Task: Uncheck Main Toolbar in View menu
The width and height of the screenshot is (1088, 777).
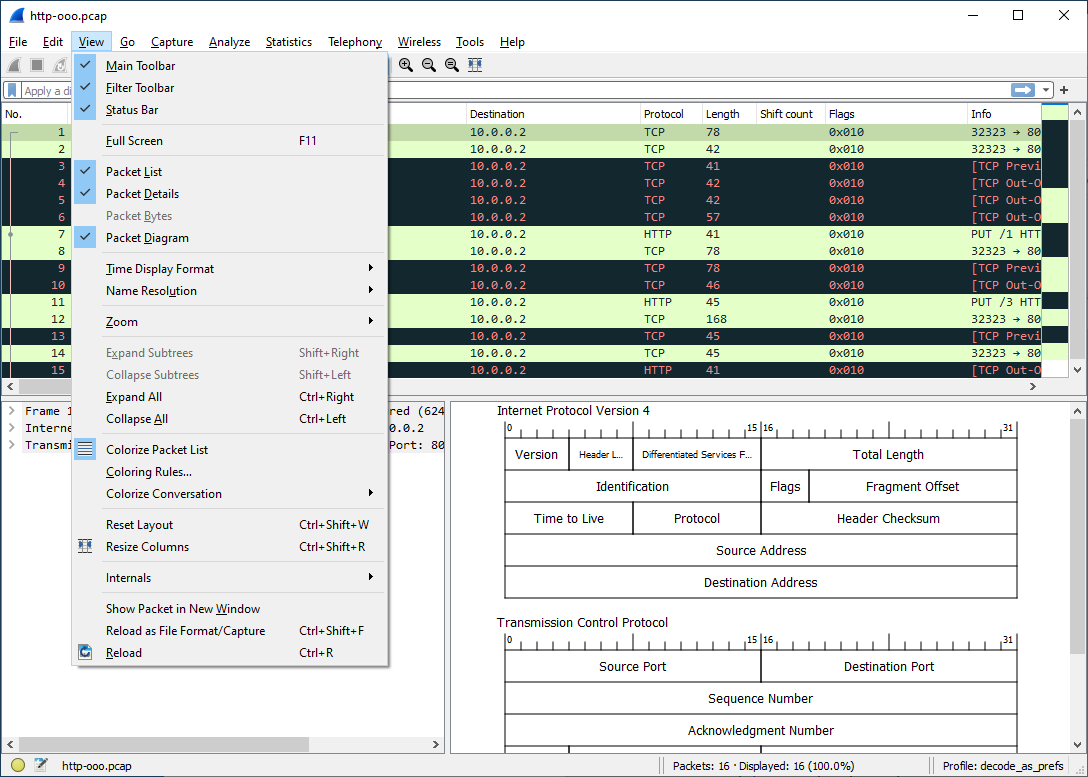Action: pos(140,66)
